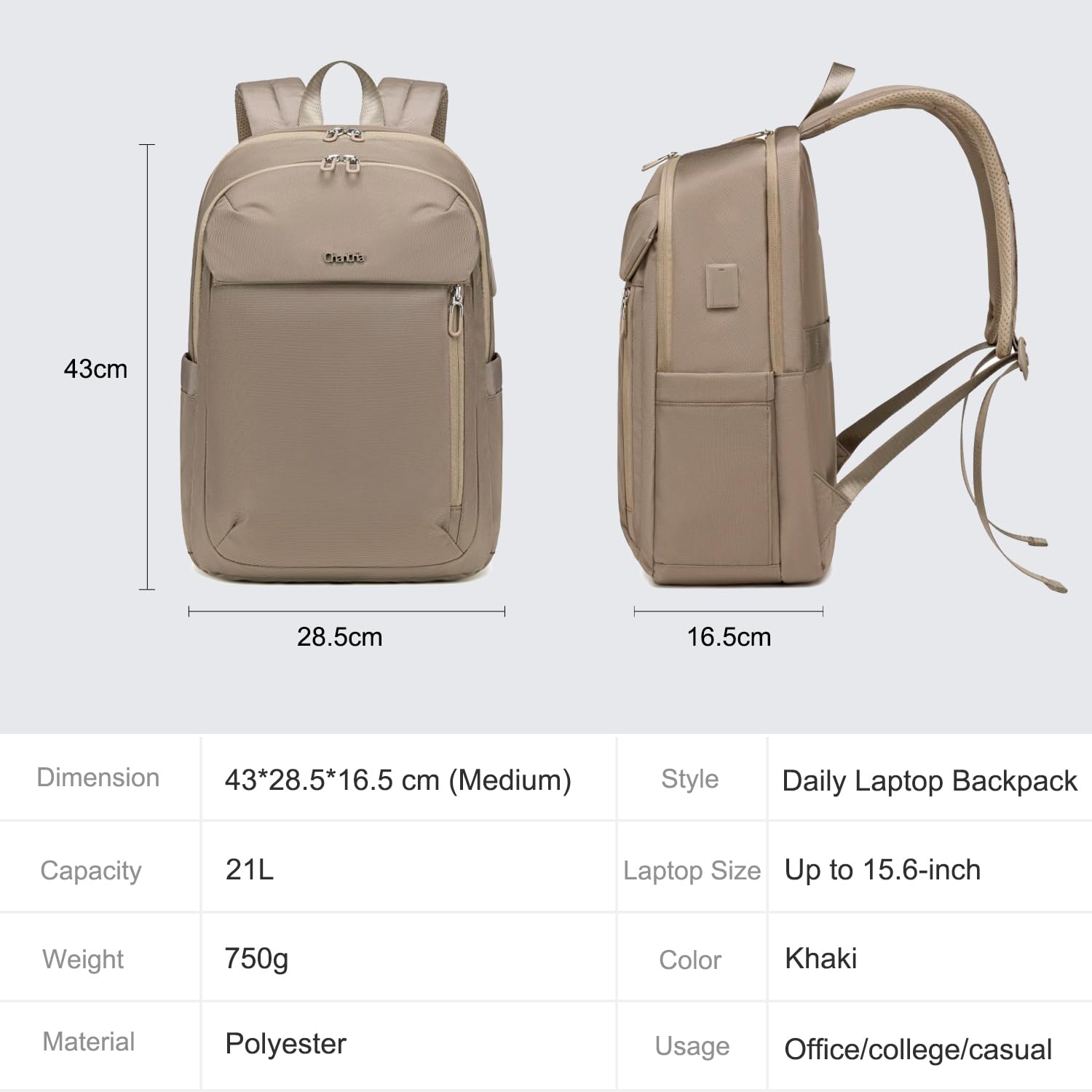Viewport: 1092px width, 1092px height.
Task: Click the Dimension value 43*28.5*16.5 cm
Action: (397, 780)
